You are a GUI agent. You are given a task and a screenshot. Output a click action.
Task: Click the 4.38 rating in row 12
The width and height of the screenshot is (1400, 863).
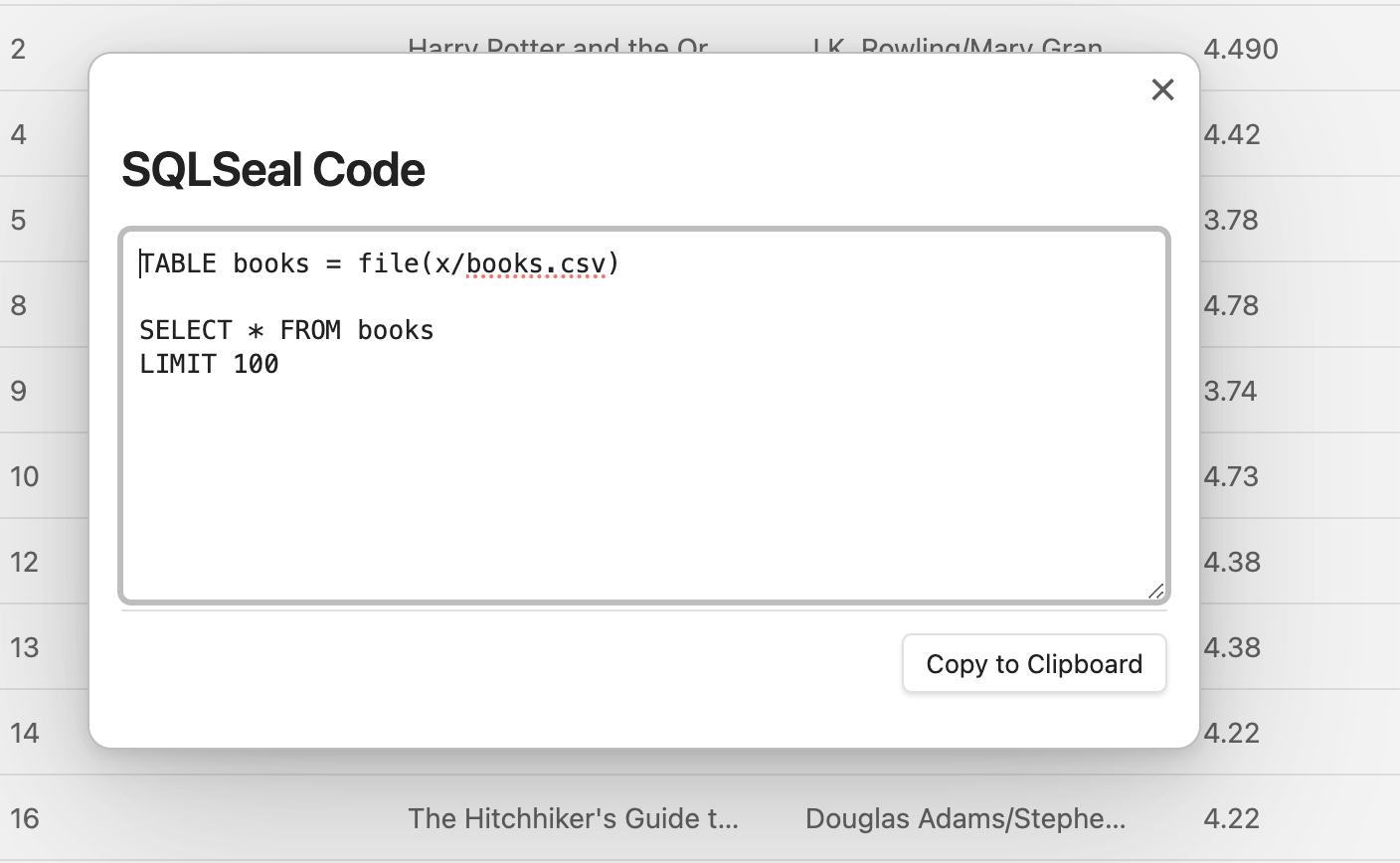(x=1232, y=562)
